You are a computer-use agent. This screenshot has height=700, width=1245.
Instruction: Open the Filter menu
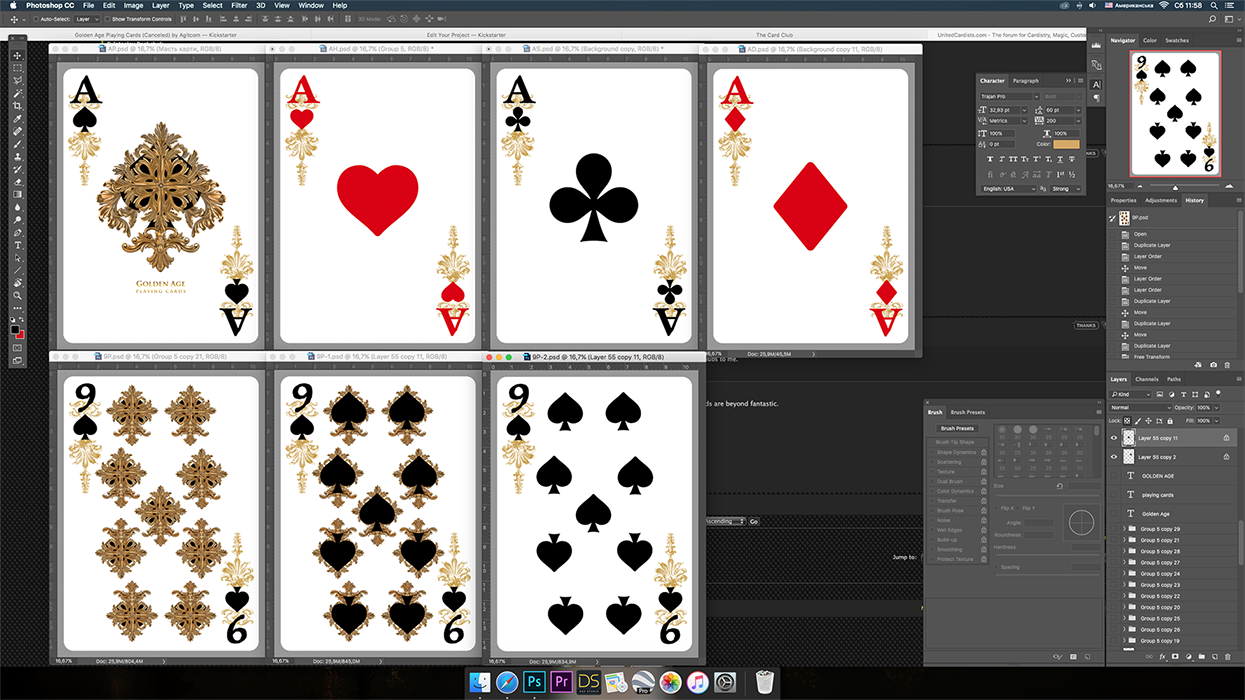tap(239, 5)
